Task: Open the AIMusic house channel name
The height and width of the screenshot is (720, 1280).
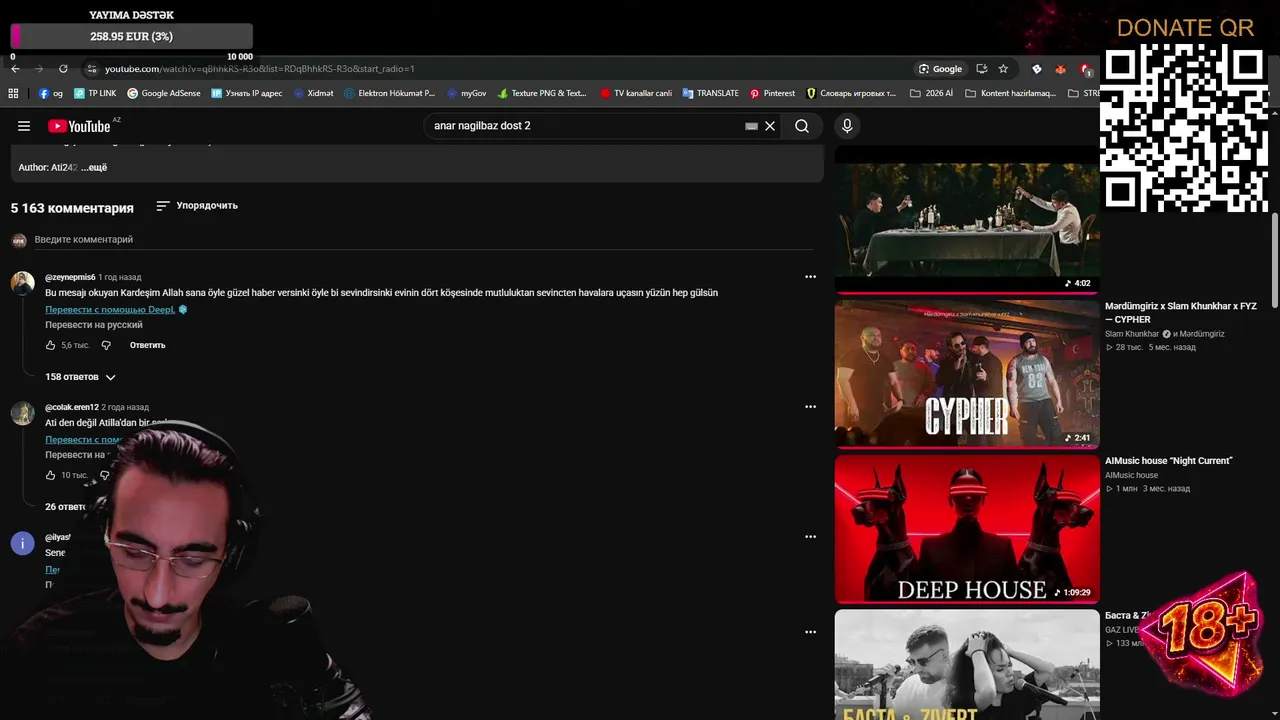Action: point(1131,475)
